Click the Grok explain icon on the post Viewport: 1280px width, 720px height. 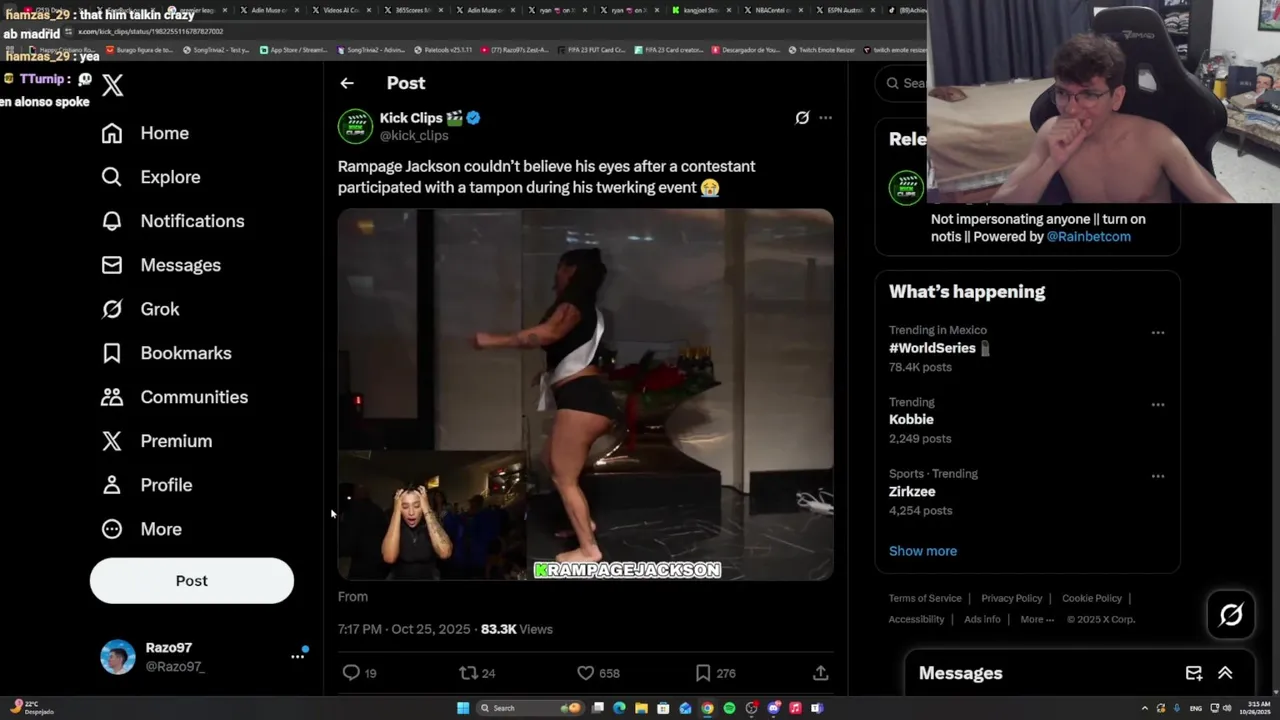(x=802, y=118)
